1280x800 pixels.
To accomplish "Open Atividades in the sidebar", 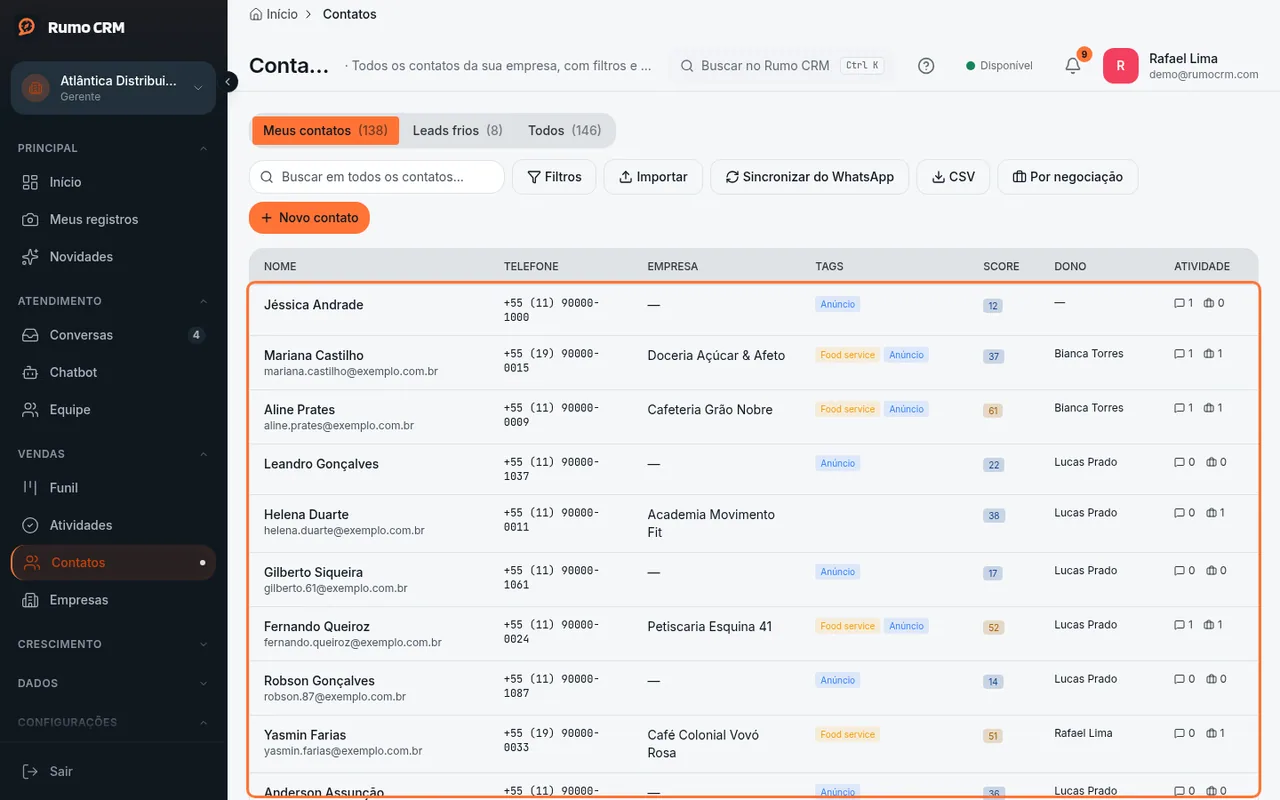I will (x=113, y=525).
